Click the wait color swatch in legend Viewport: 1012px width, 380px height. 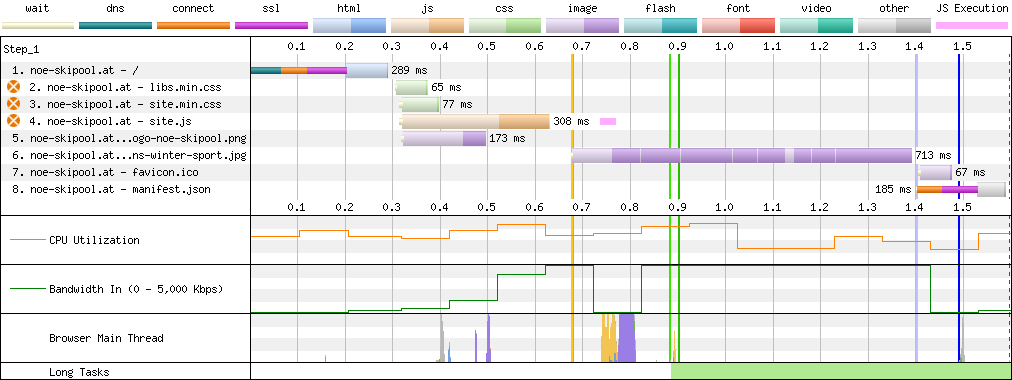coord(37,26)
